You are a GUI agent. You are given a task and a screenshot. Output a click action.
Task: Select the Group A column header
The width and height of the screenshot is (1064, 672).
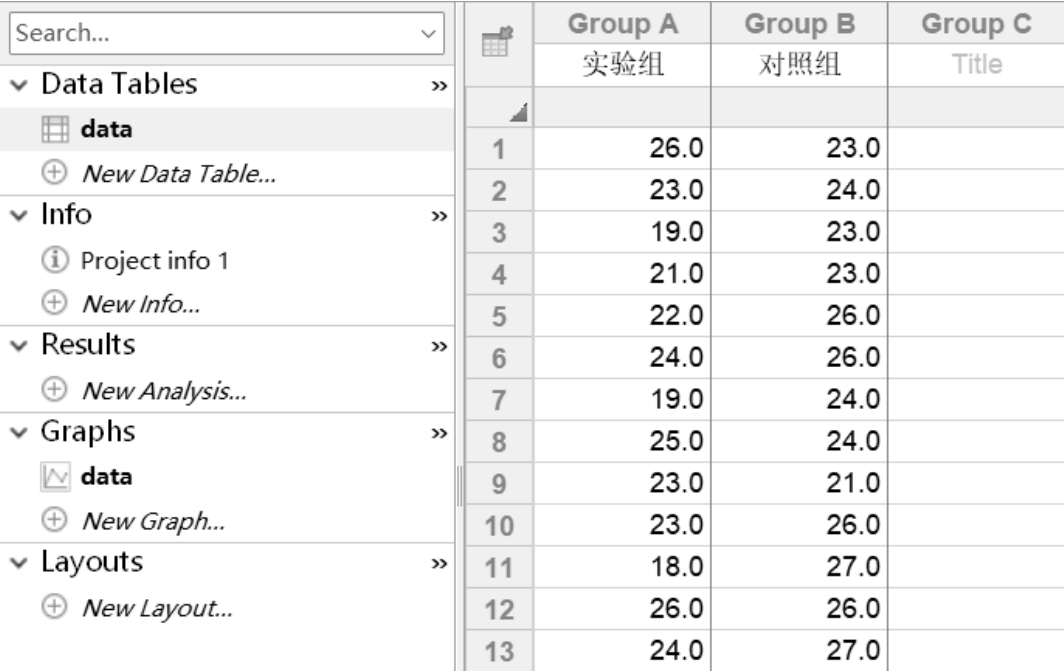(622, 24)
